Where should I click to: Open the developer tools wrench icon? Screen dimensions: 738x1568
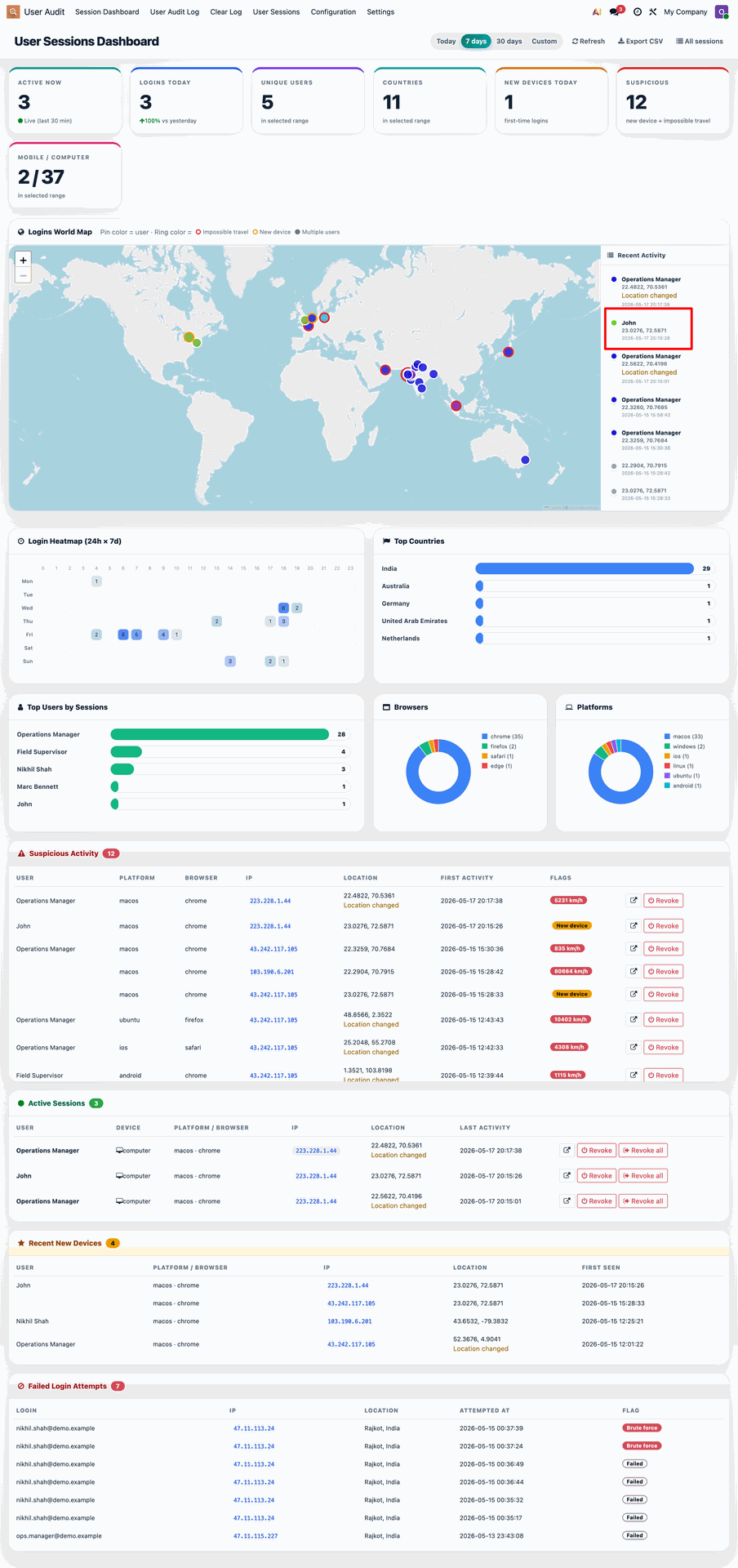[653, 12]
